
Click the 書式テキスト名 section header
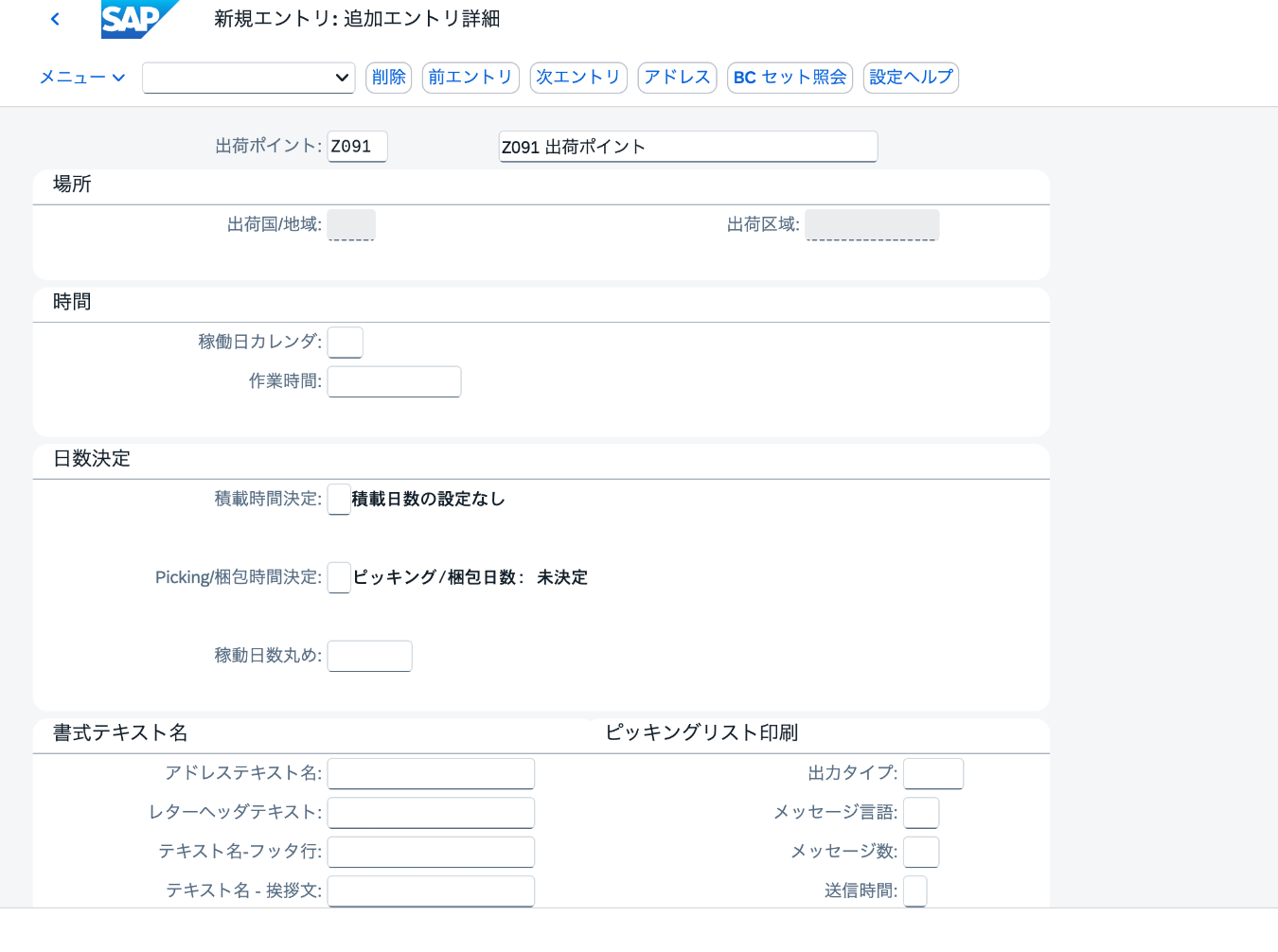click(x=120, y=733)
